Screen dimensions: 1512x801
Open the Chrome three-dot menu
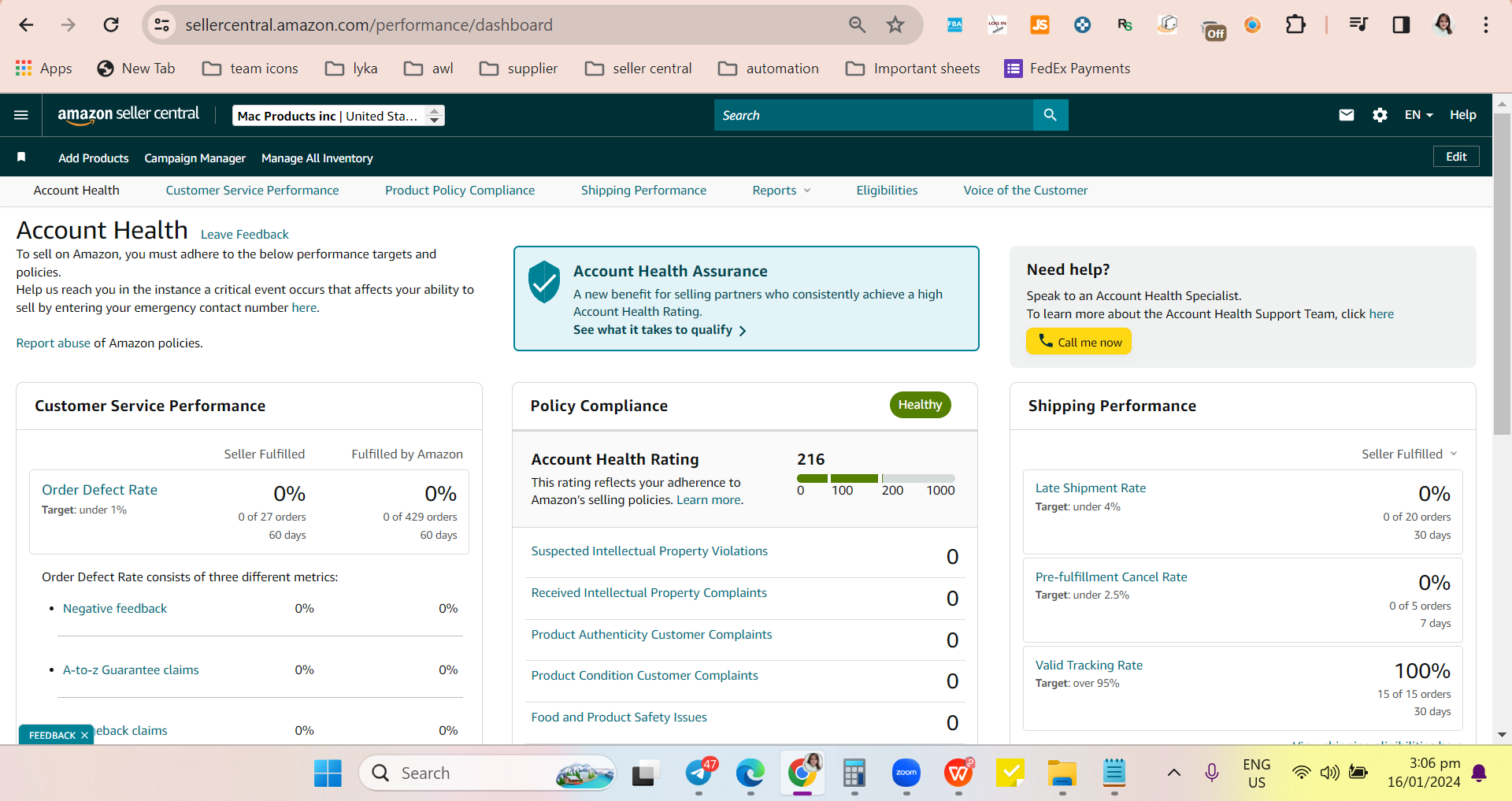[1486, 25]
